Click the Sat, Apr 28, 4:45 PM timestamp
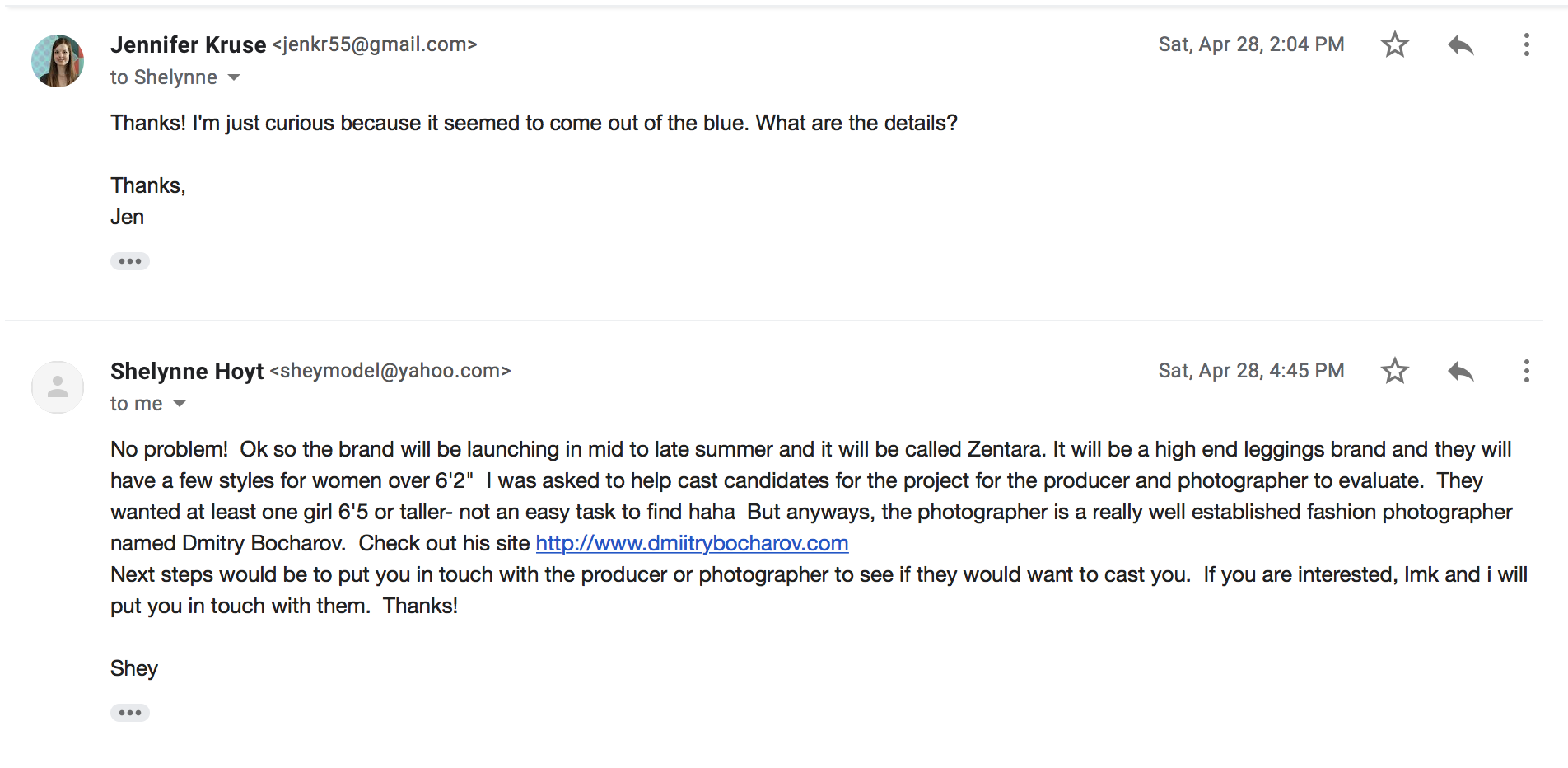This screenshot has height=768, width=1568. pos(1251,371)
